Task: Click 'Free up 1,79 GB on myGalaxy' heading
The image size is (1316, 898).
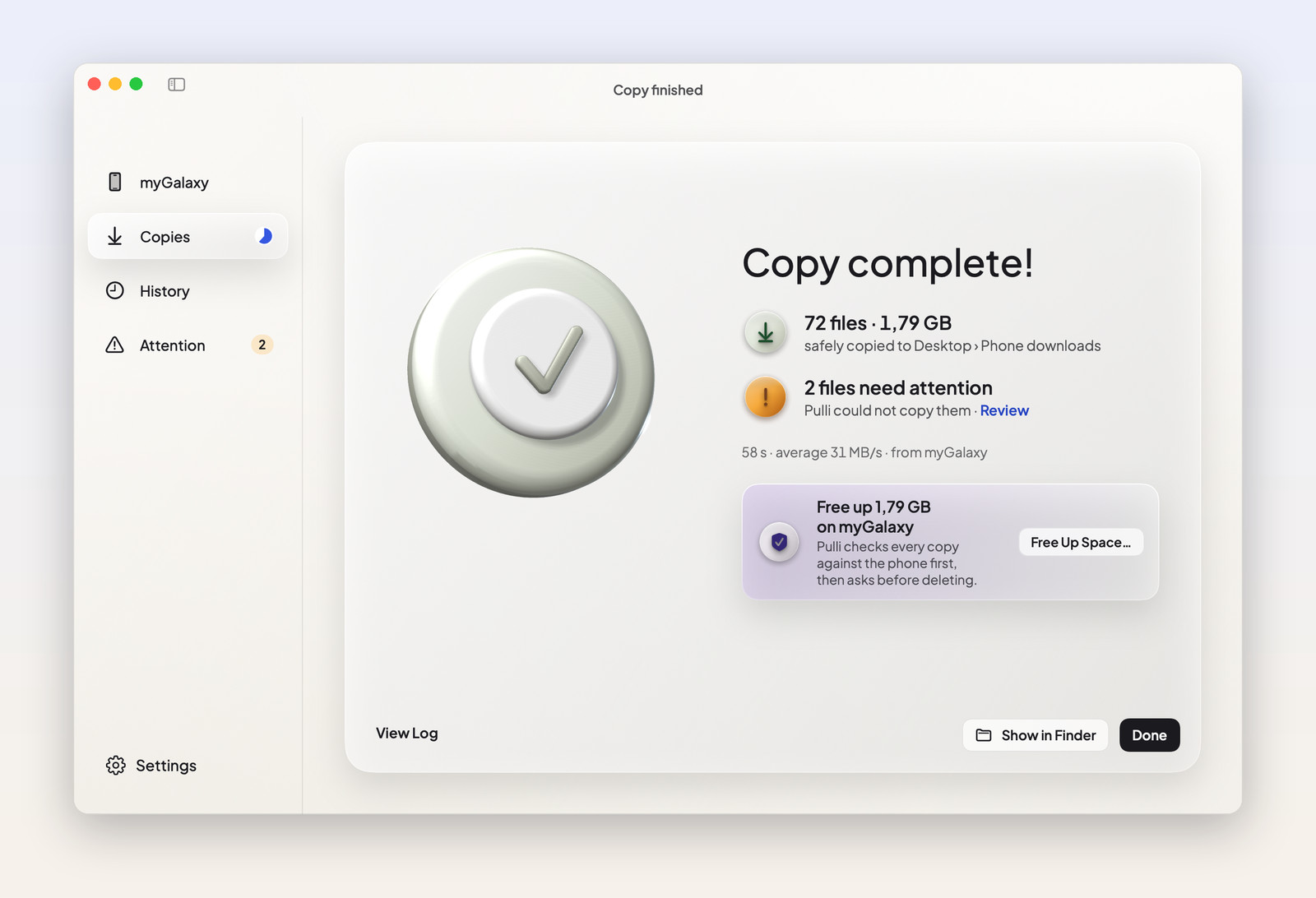Action: [x=873, y=516]
